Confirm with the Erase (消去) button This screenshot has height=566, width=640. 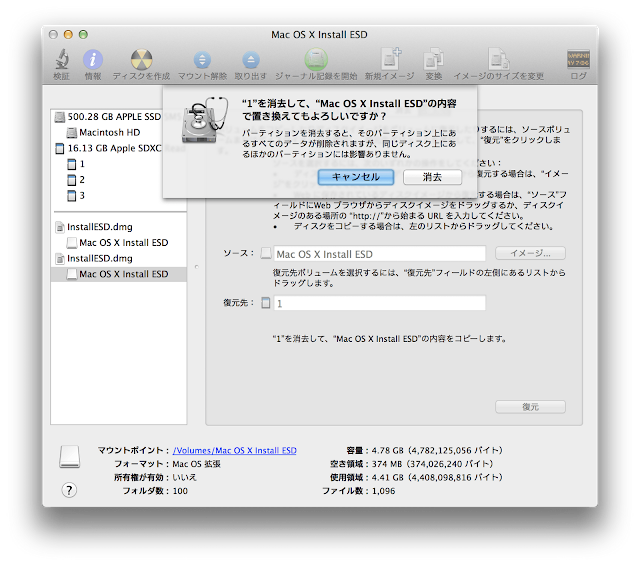(432, 177)
